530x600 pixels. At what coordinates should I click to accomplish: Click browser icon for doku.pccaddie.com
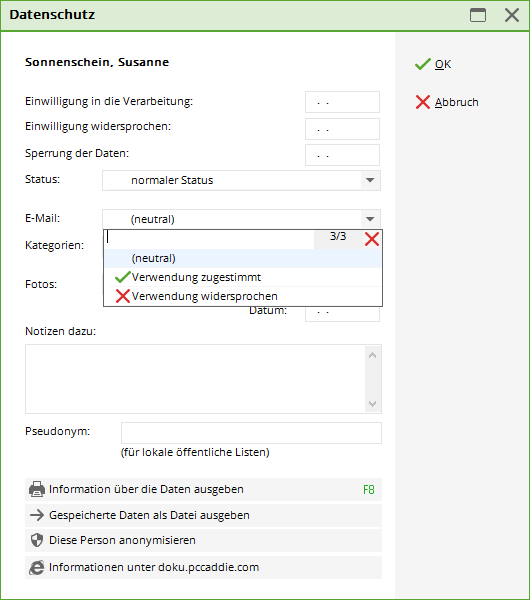pyautogui.click(x=37, y=567)
